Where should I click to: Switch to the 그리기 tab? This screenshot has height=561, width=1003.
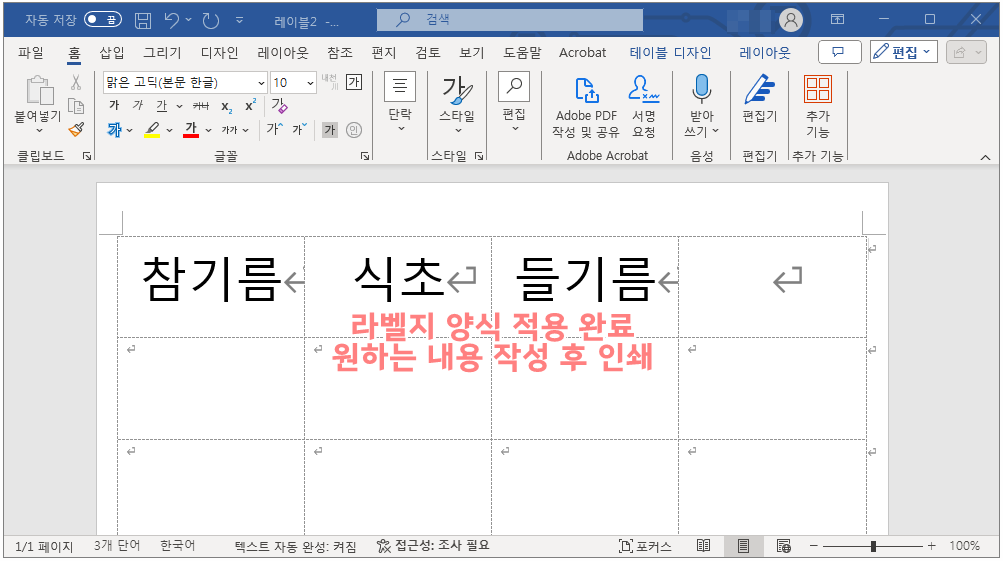(x=162, y=52)
